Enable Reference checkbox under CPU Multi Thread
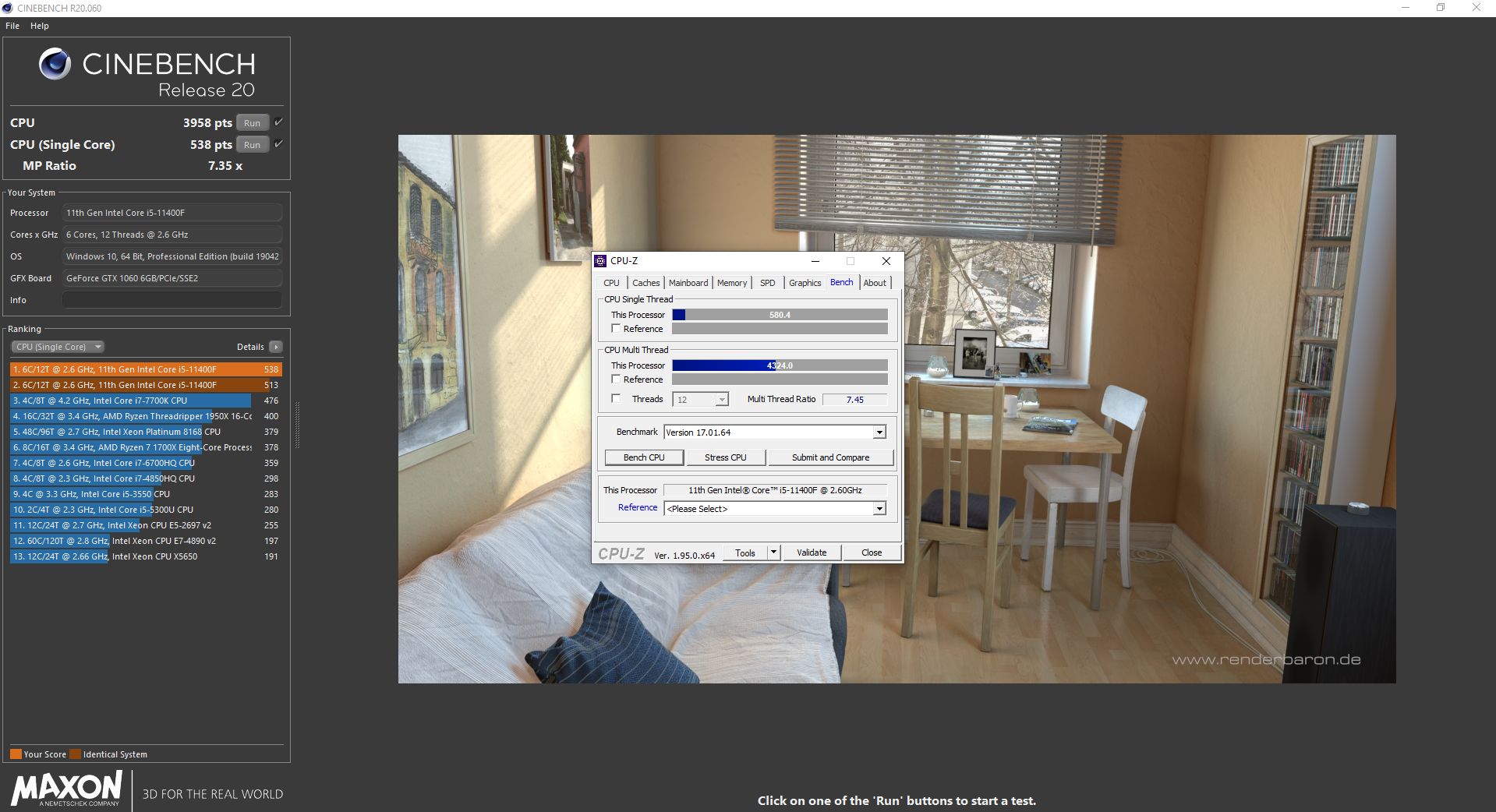Screen dimensions: 1496x812 coord(616,380)
